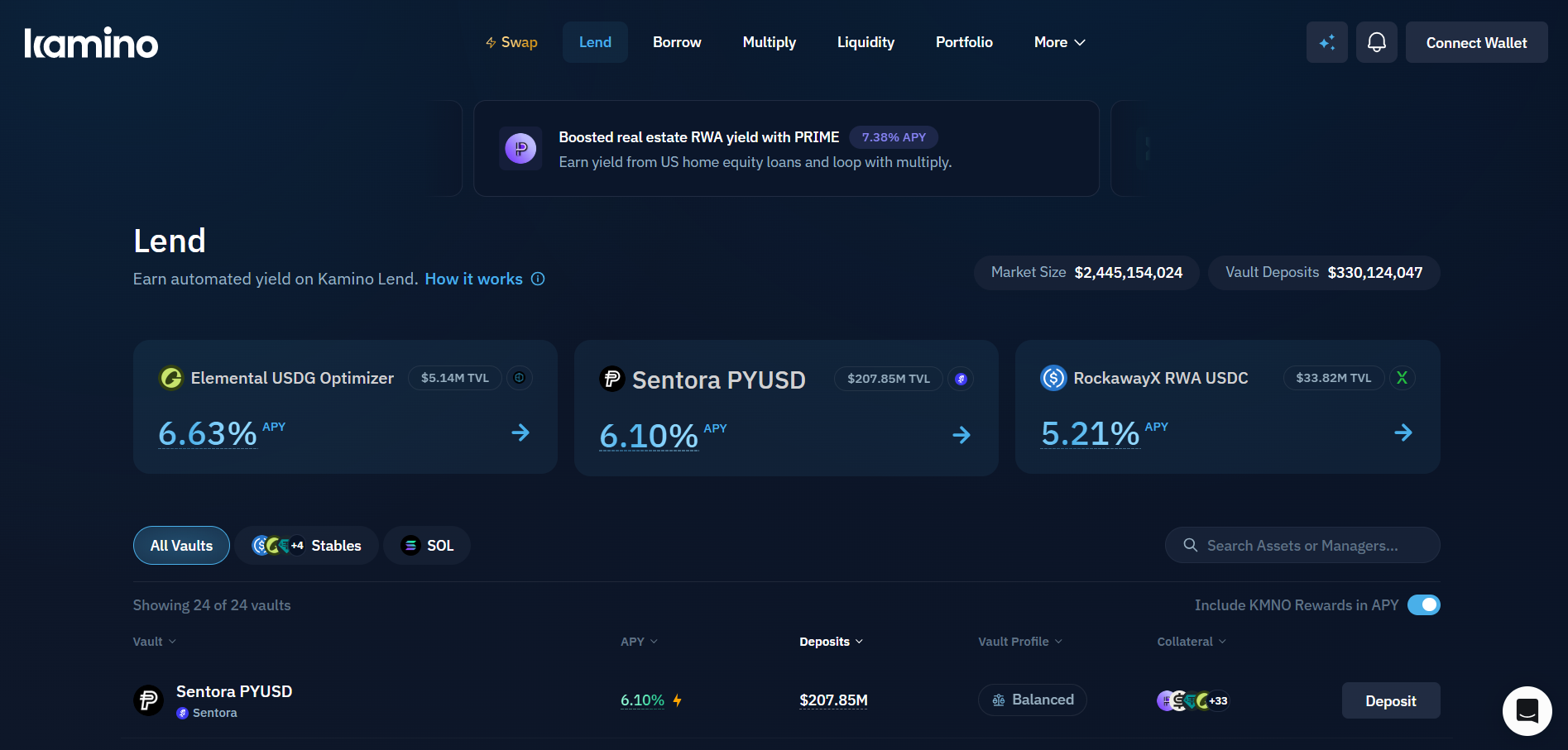Click the $207.85M TVL badge on card

889,379
